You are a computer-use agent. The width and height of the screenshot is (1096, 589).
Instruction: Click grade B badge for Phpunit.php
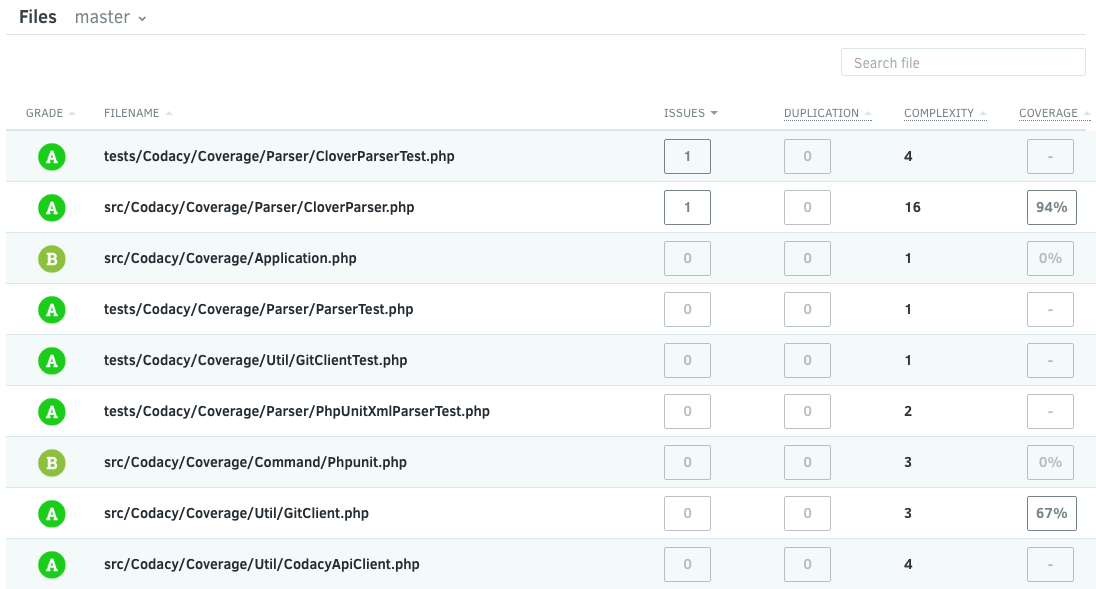point(52,463)
